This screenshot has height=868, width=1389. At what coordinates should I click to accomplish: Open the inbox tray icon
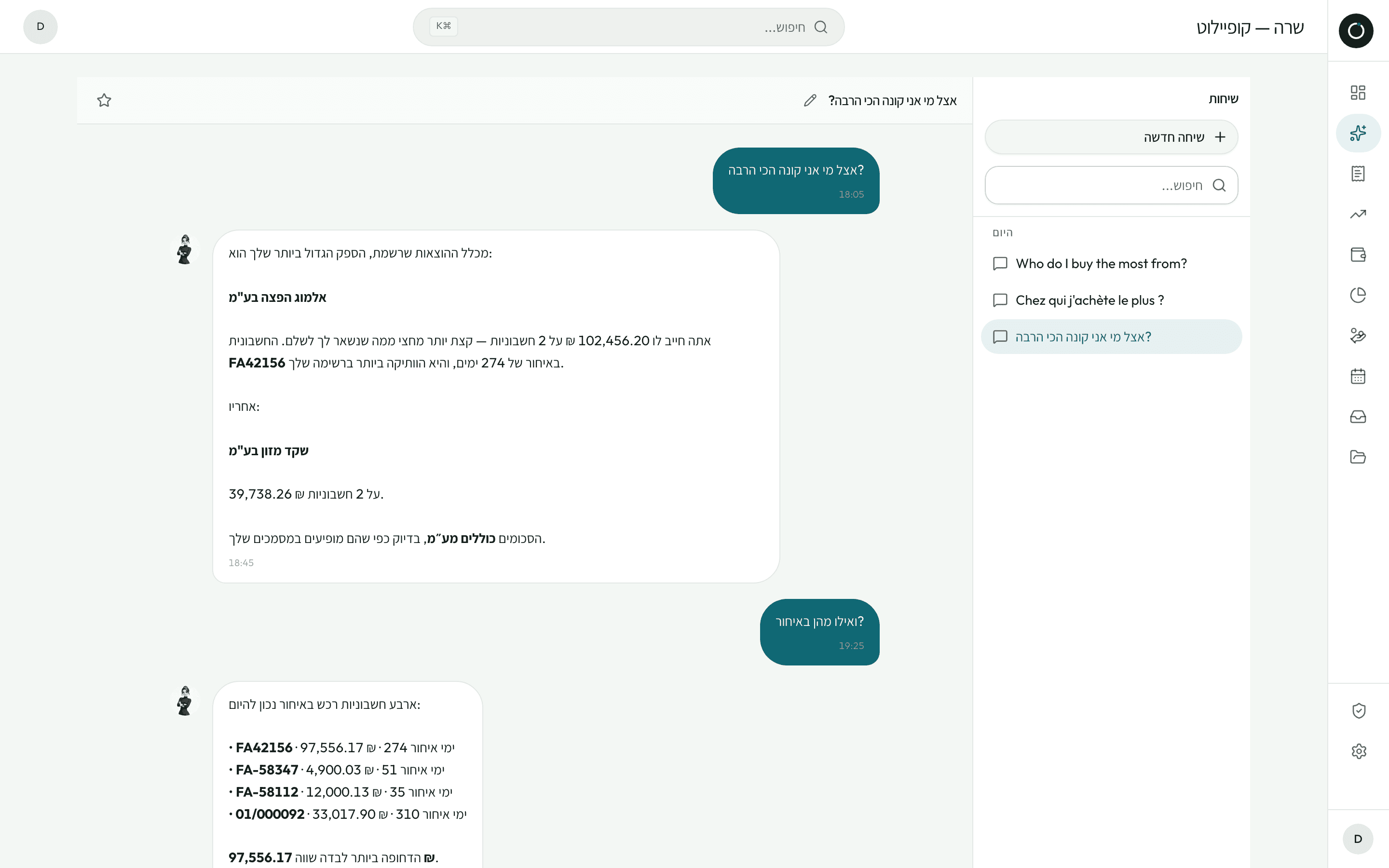[1358, 416]
